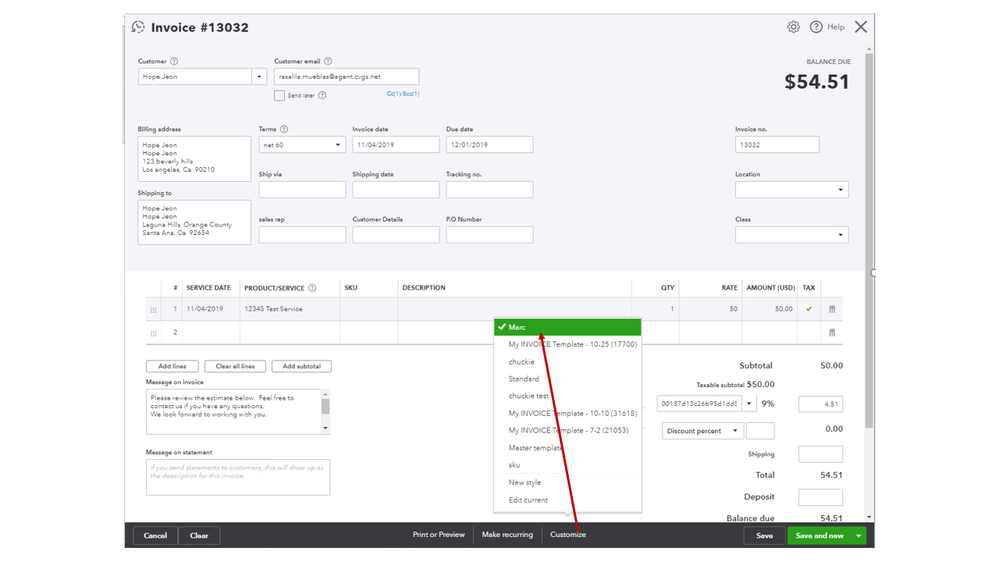Expand the Save and new arrow menu
The image size is (999, 562).
pos(859,536)
